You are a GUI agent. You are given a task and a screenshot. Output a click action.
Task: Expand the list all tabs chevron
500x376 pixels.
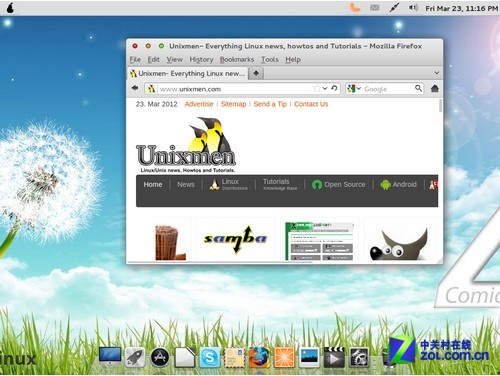[x=436, y=73]
